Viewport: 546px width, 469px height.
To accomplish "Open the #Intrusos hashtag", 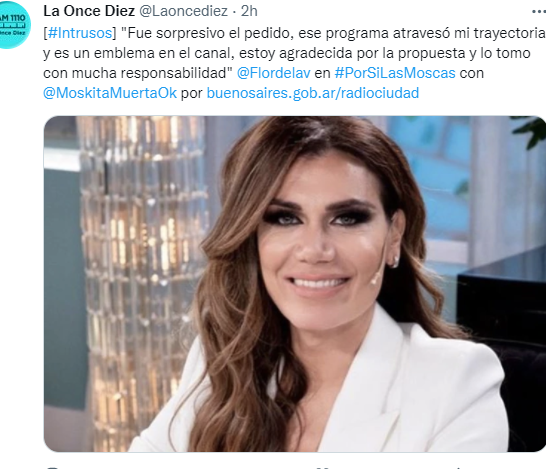I will point(80,33).
